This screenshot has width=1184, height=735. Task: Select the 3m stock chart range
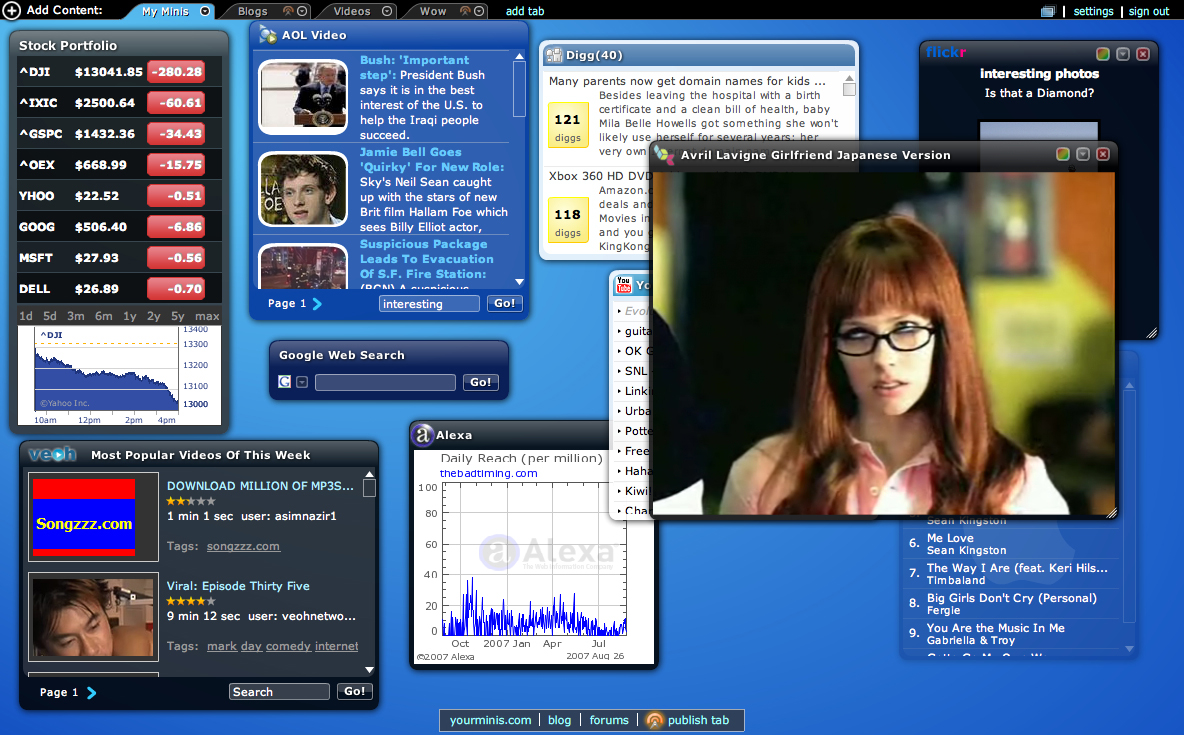pos(76,316)
